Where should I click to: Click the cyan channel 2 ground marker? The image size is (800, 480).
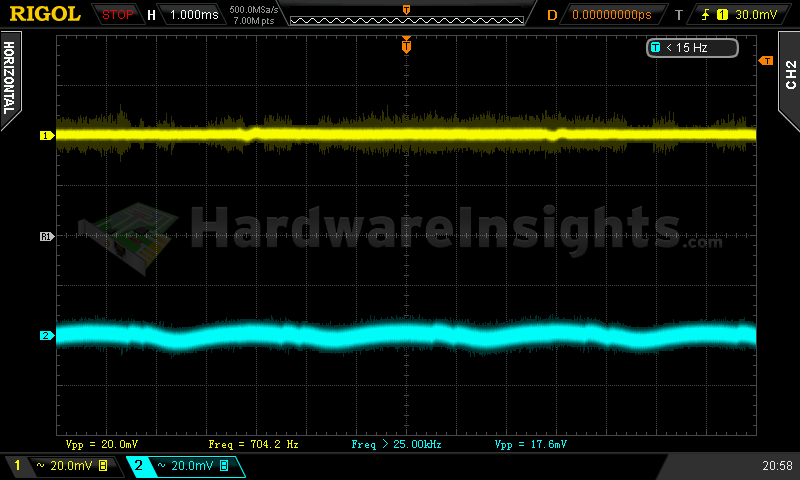point(45,336)
